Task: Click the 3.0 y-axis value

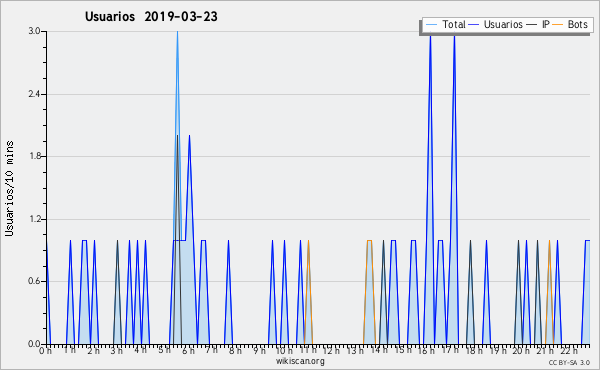Action: click(x=34, y=31)
